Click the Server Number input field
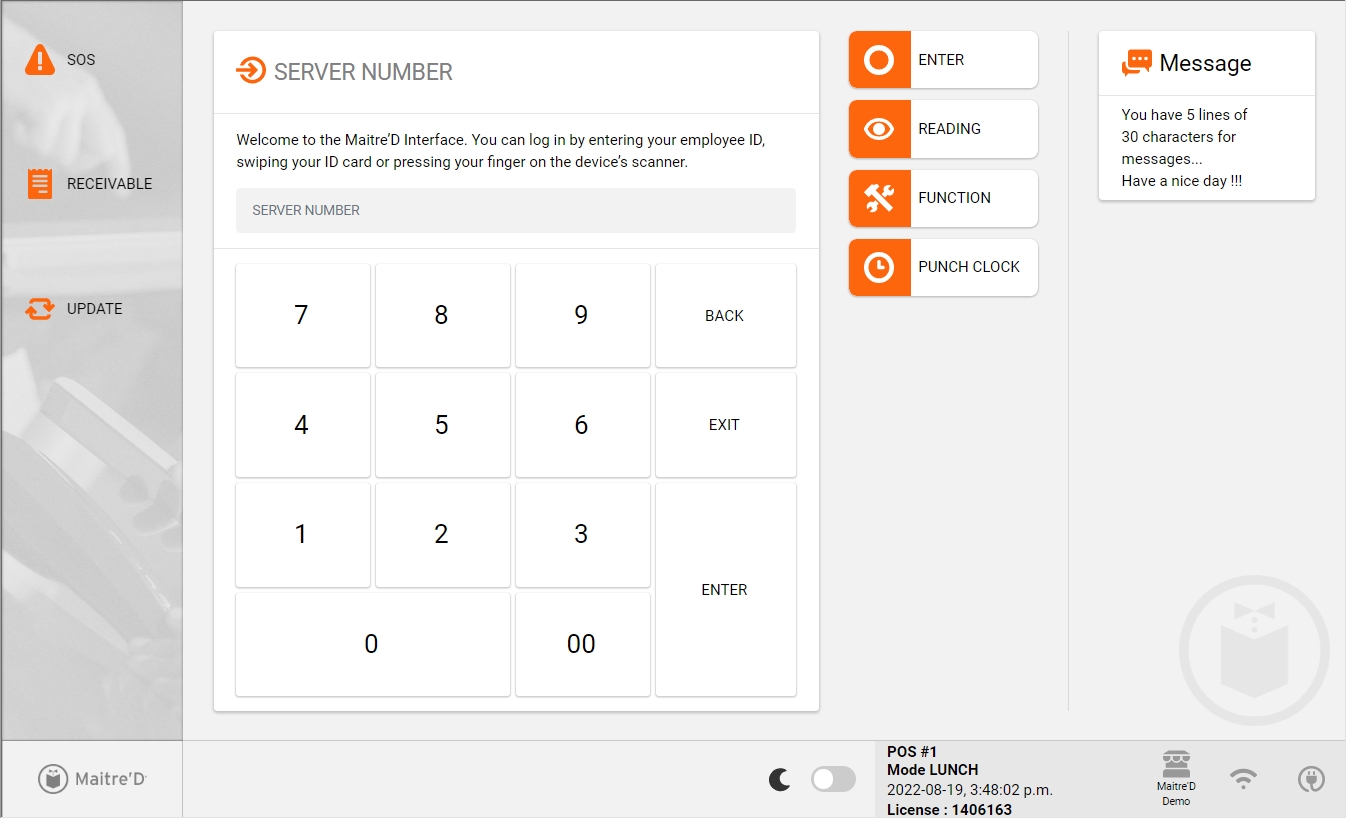Image resolution: width=1347 pixels, height=819 pixels. (x=515, y=211)
